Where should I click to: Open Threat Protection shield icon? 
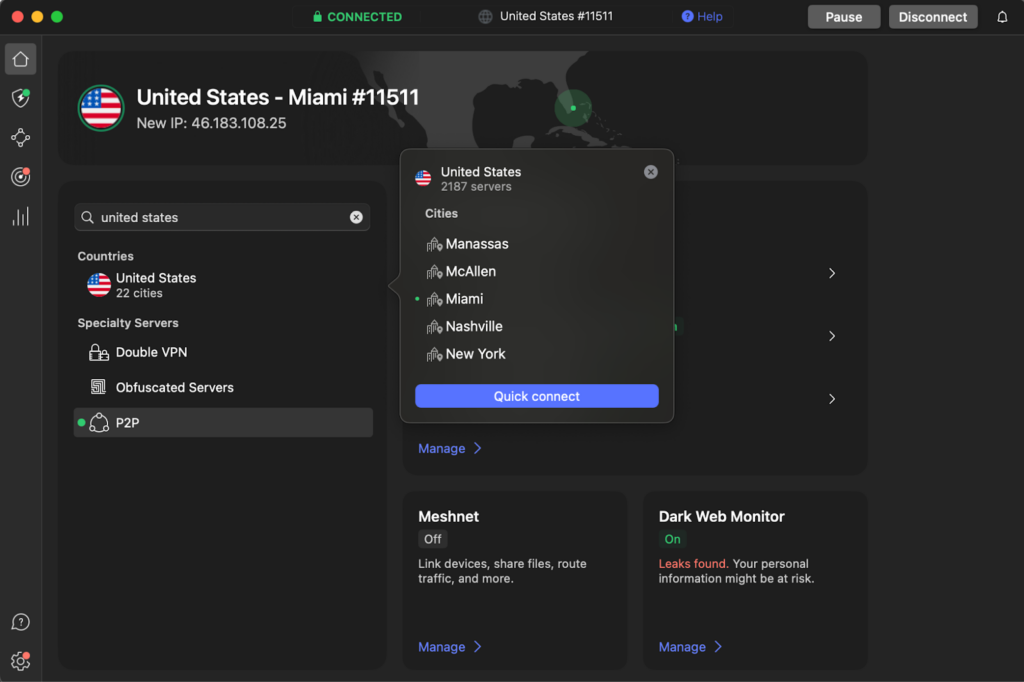(20, 98)
